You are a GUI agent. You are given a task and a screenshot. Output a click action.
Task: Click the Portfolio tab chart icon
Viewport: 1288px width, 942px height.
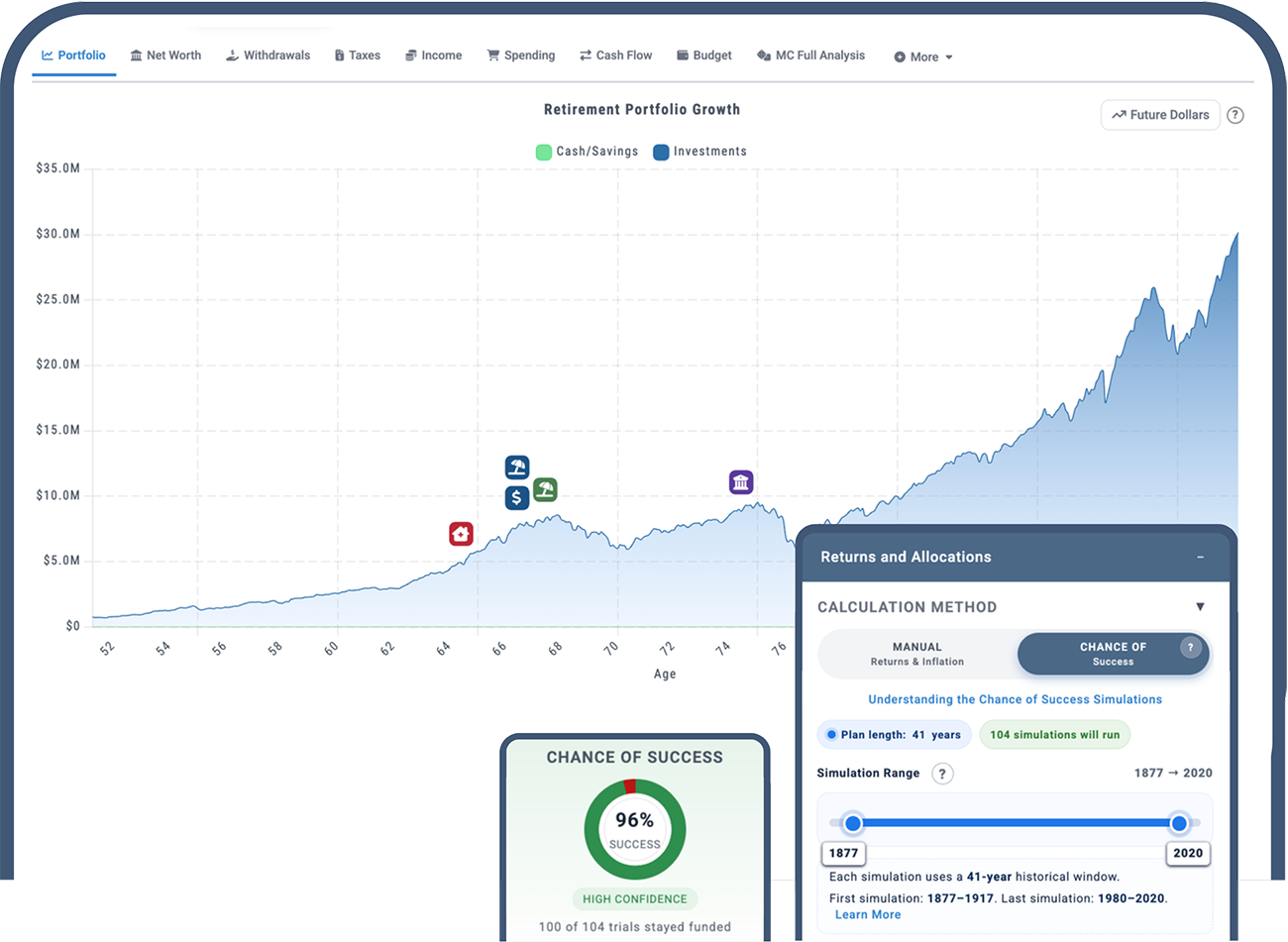[47, 55]
